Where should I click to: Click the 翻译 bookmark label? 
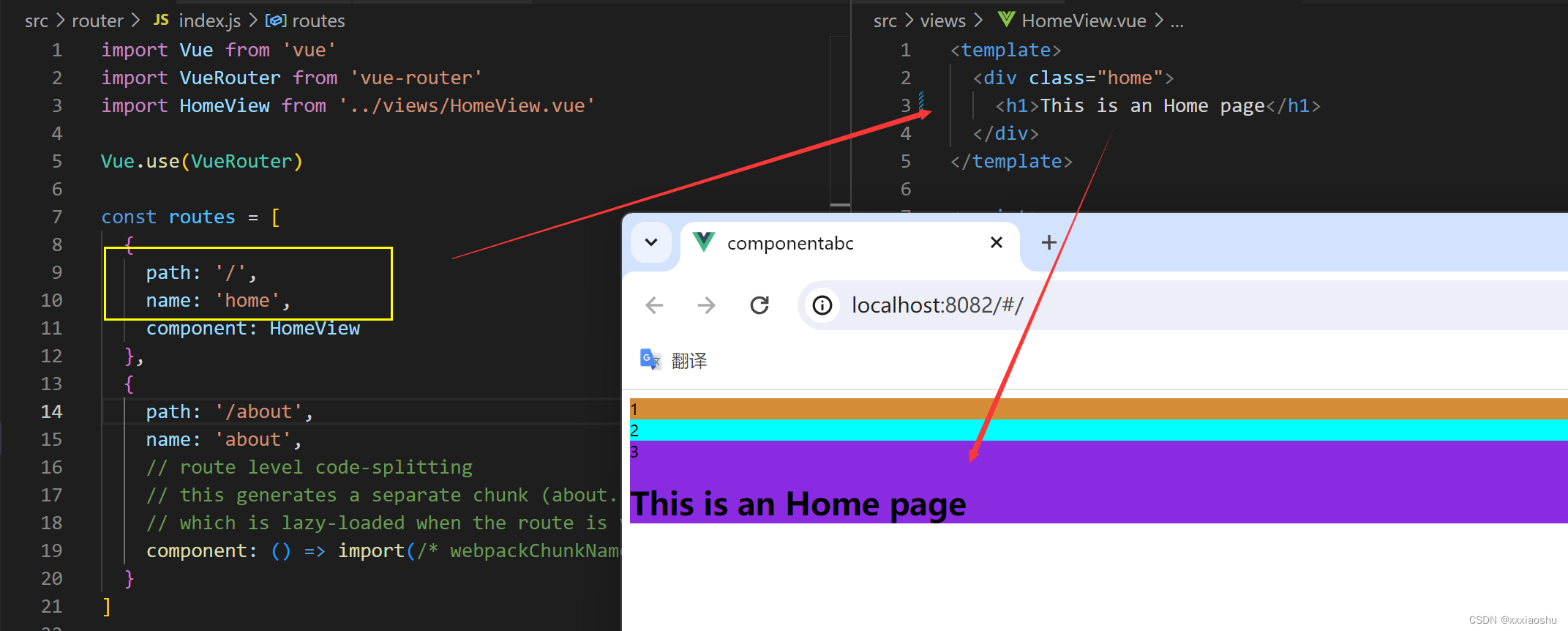[x=689, y=361]
